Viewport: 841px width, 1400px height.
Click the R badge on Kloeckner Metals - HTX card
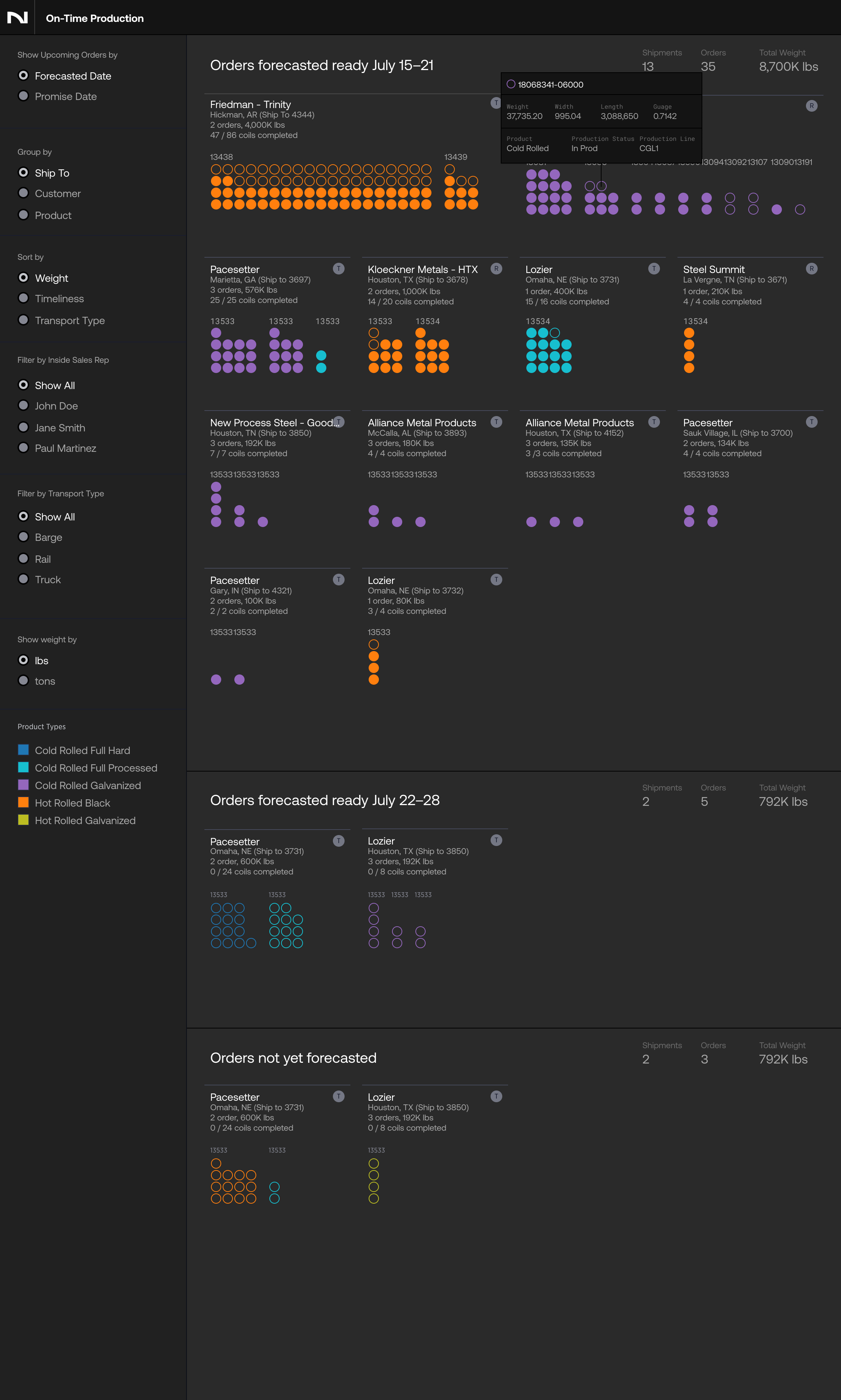[496, 269]
